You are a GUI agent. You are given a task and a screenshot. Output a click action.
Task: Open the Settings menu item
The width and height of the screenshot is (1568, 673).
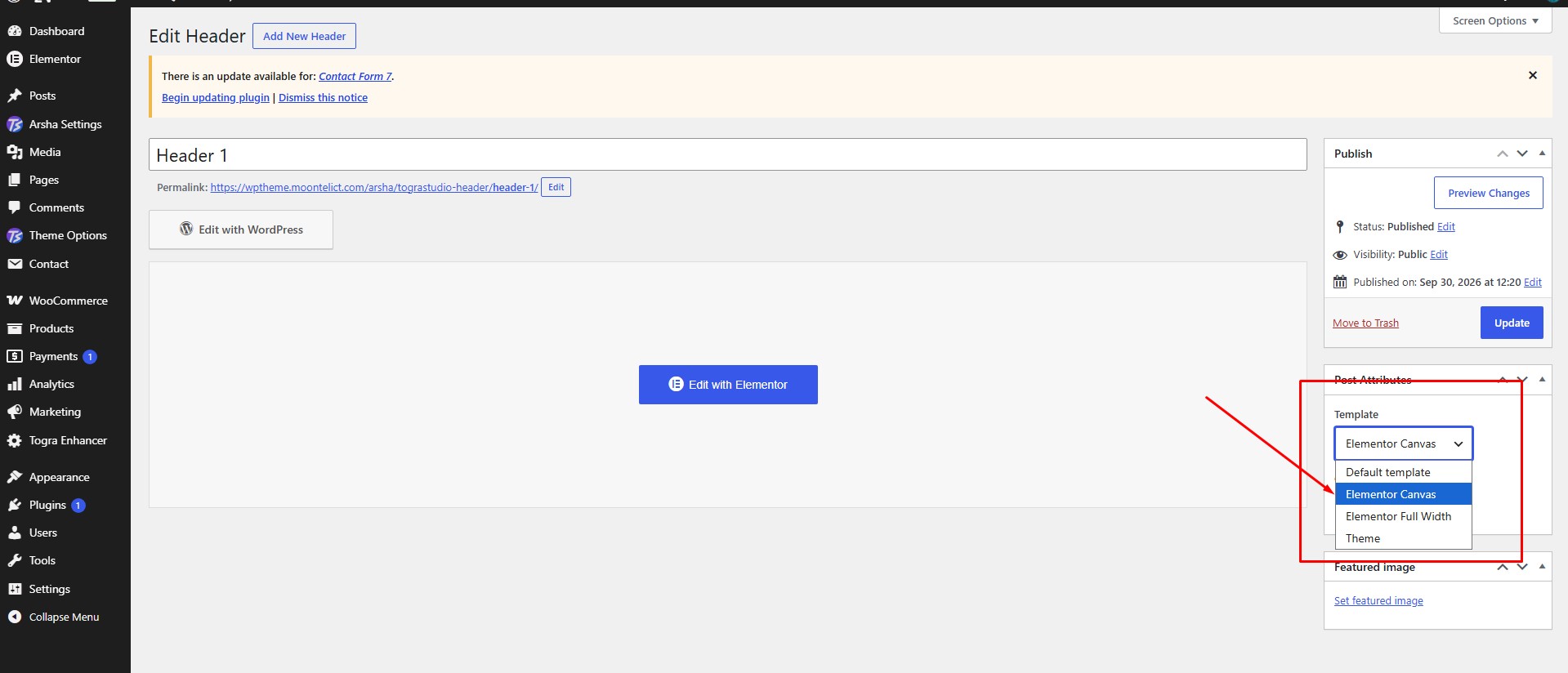49,589
